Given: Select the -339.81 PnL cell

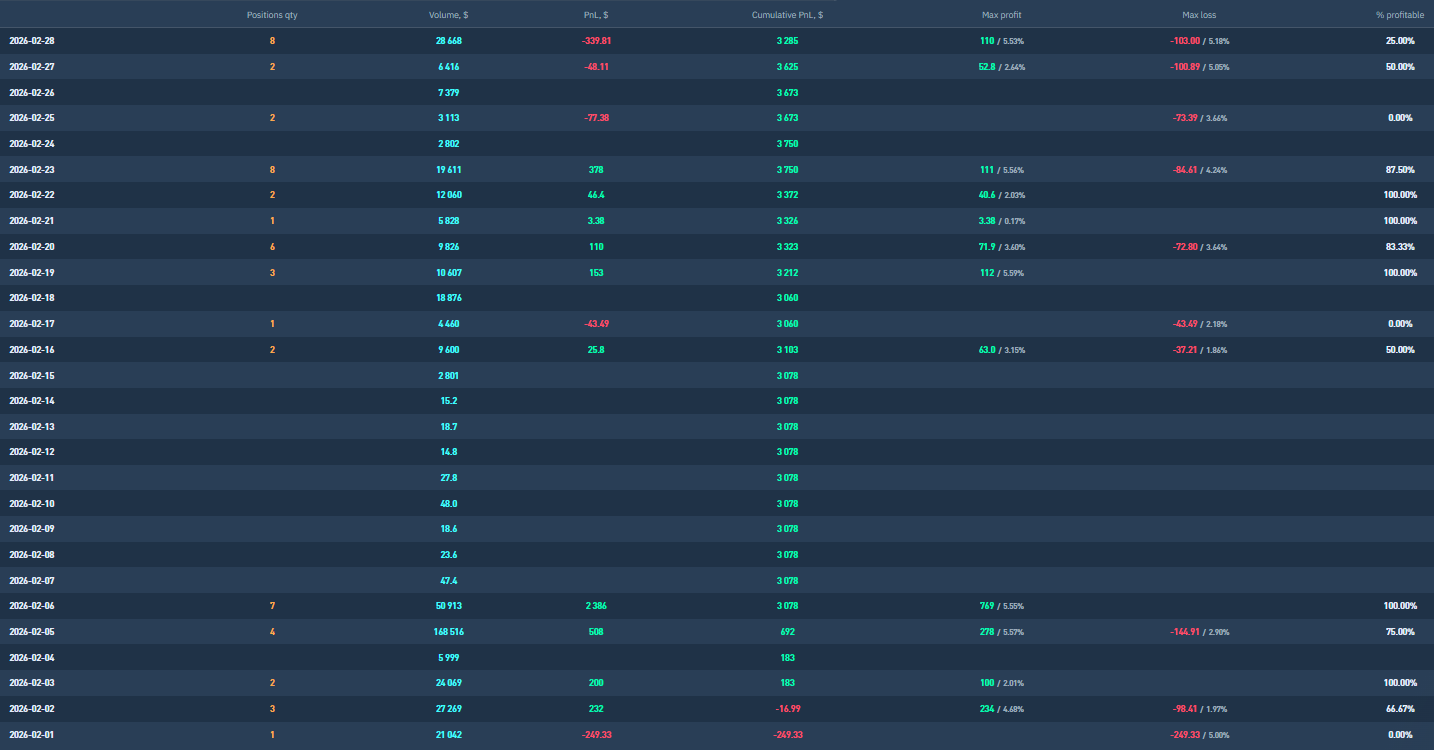Looking at the screenshot, I should tap(596, 41).
